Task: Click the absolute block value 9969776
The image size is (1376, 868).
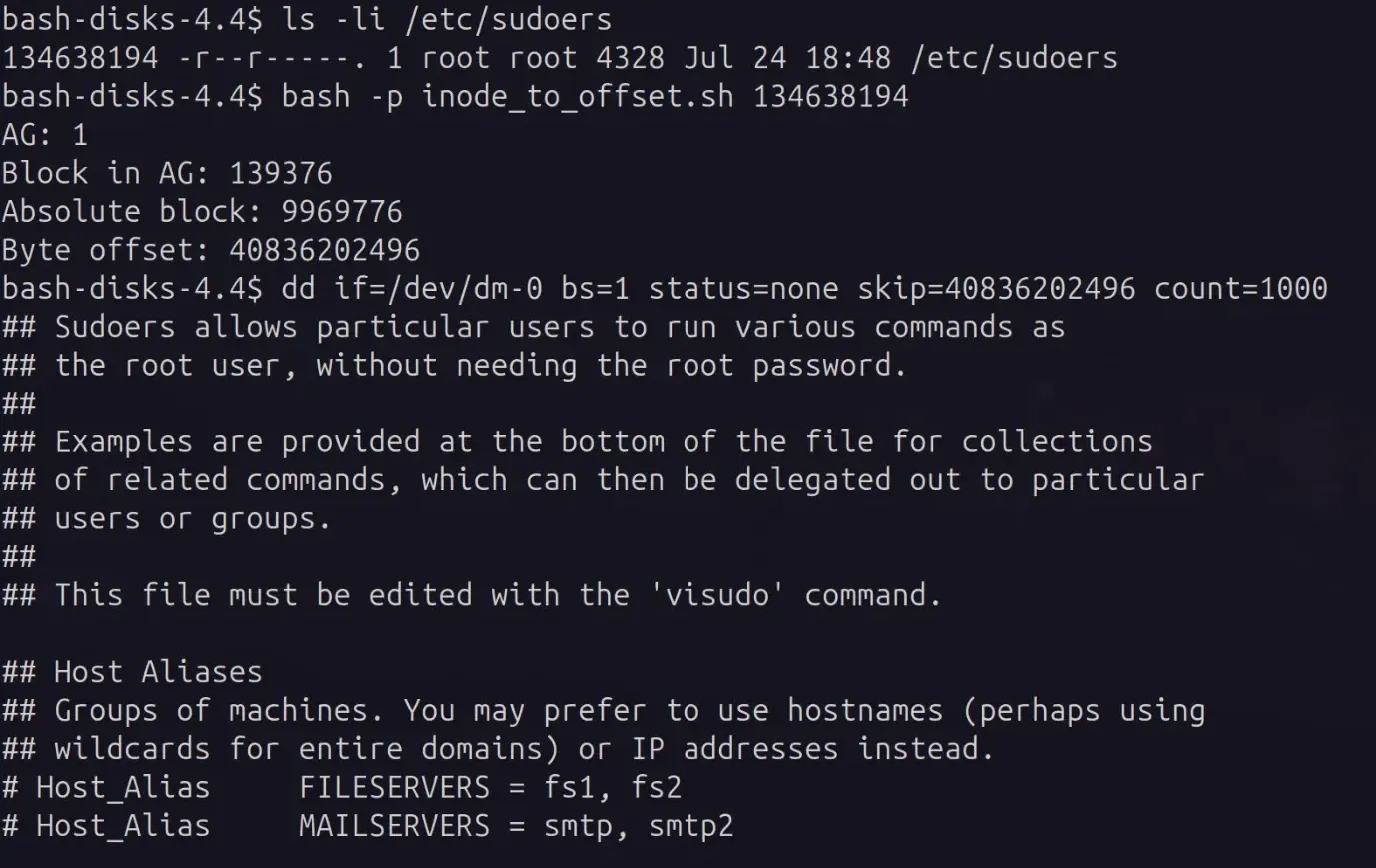Action: click(x=342, y=212)
